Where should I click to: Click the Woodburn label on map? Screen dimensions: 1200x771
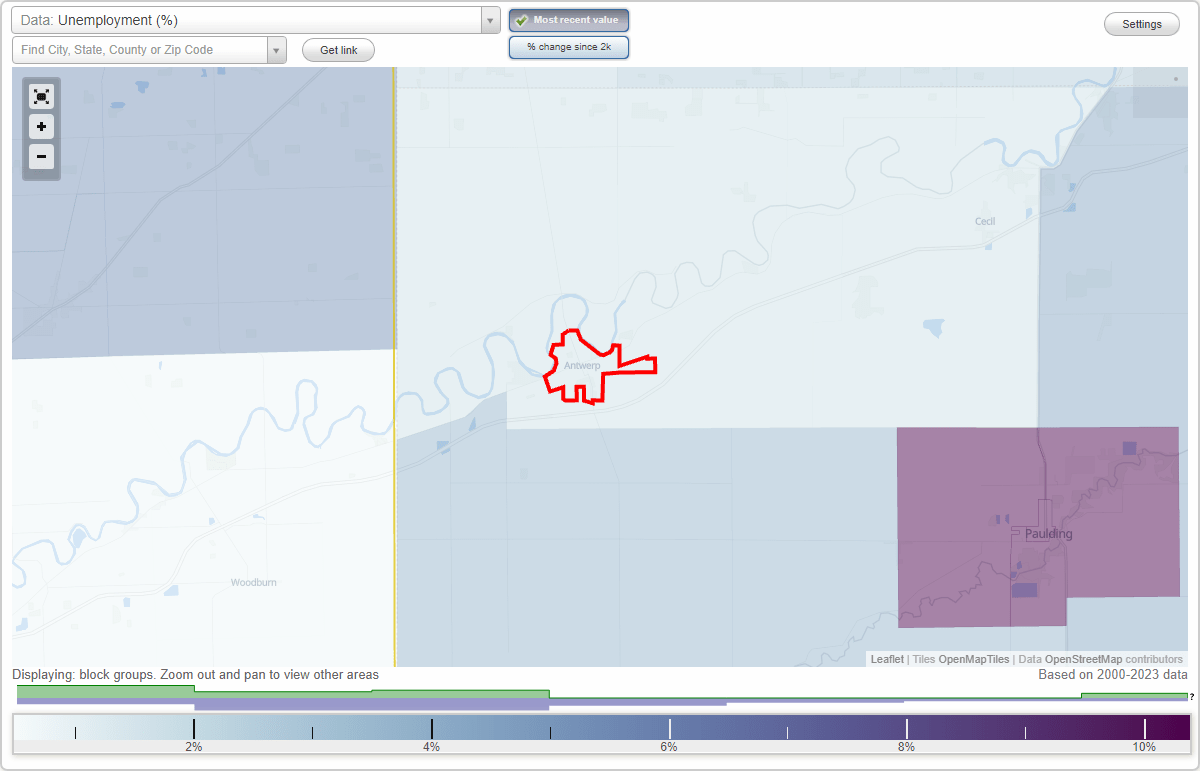coord(253,582)
